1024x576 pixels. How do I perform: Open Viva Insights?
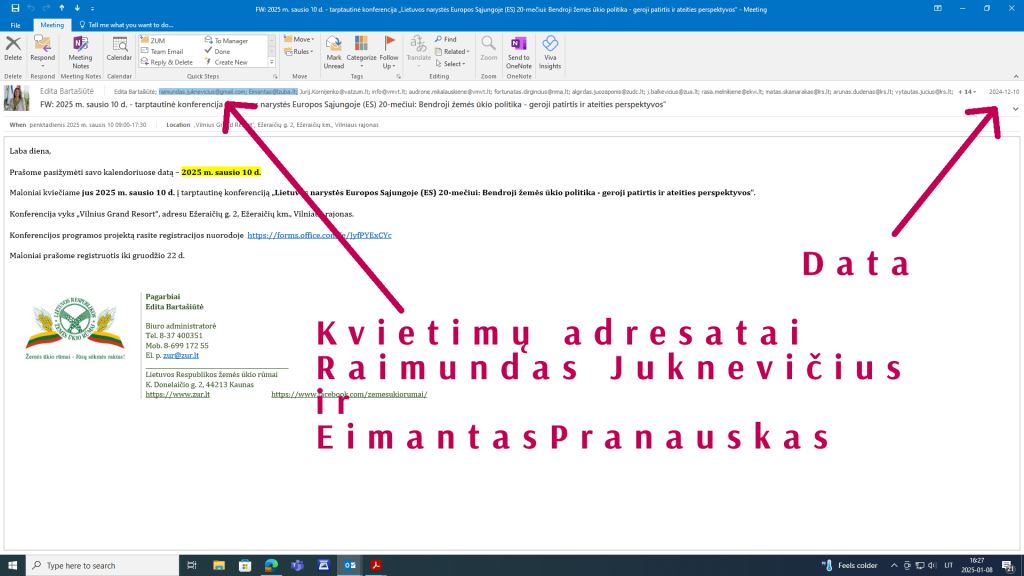click(x=550, y=52)
